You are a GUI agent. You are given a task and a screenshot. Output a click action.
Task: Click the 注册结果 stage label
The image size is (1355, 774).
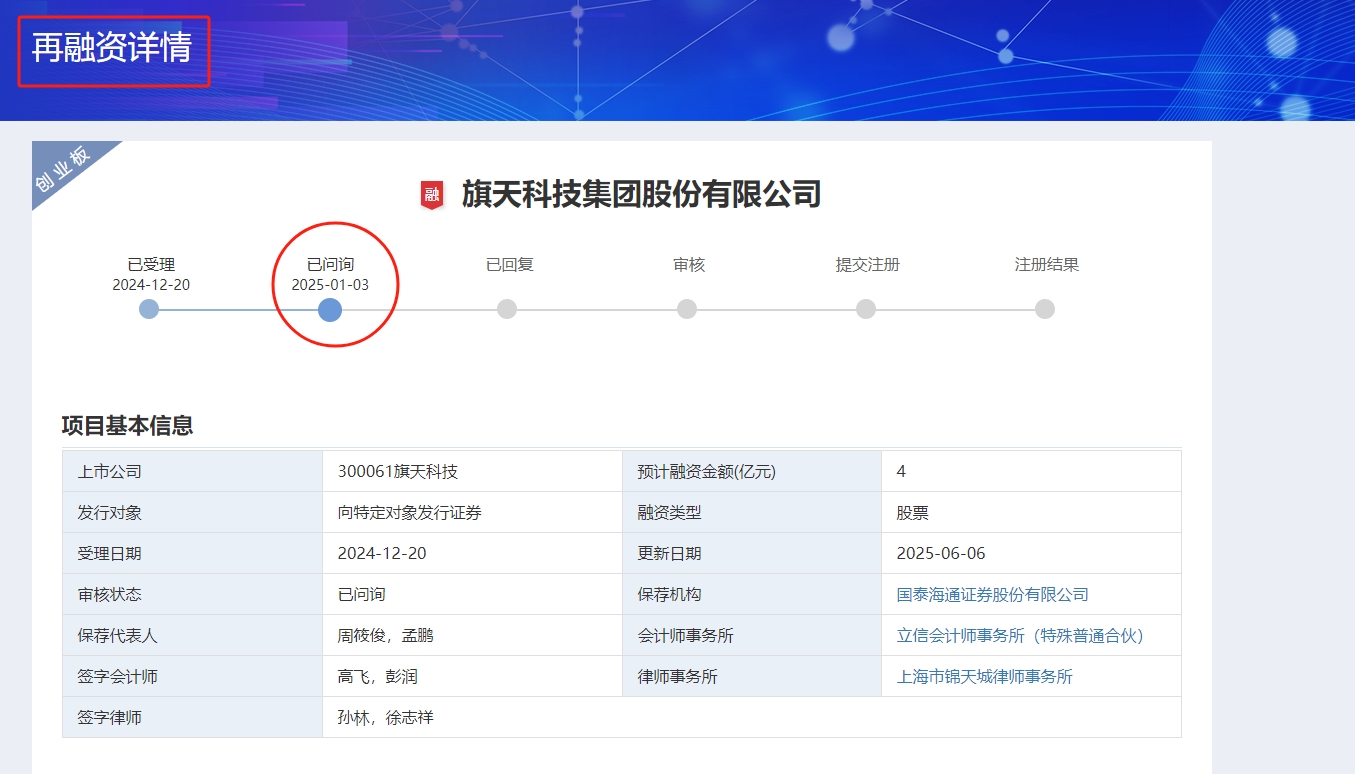click(1047, 265)
